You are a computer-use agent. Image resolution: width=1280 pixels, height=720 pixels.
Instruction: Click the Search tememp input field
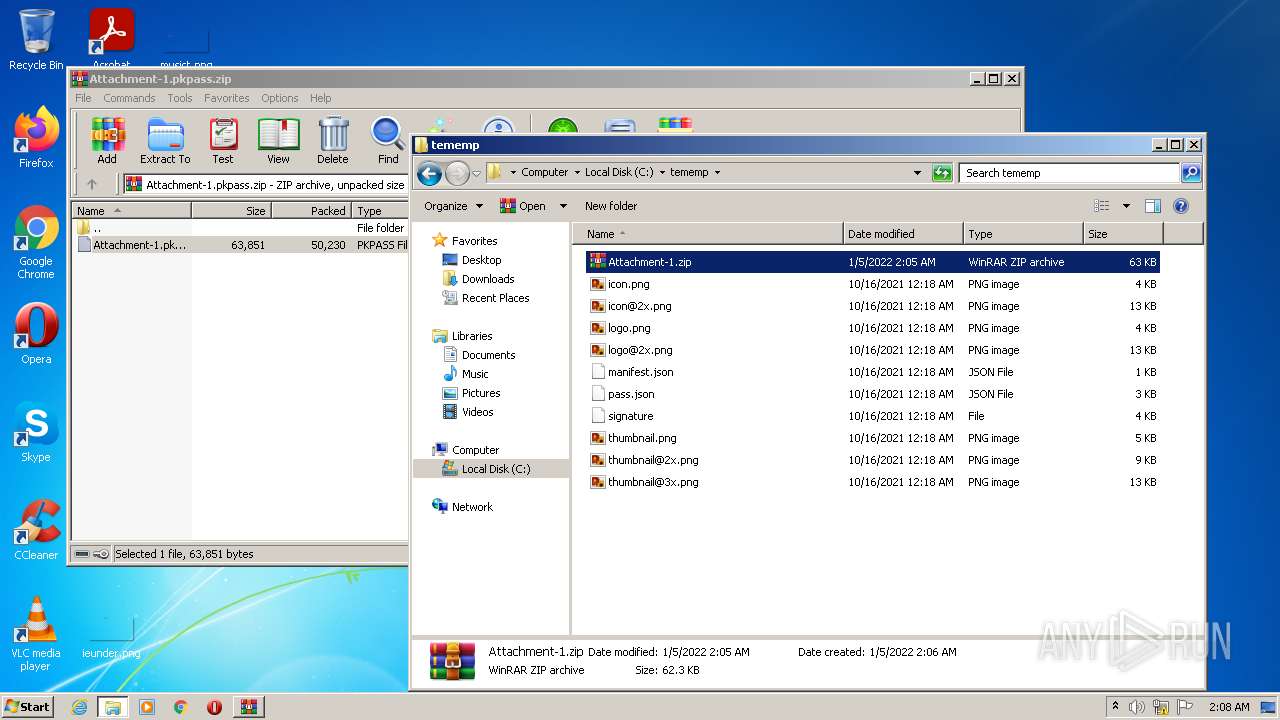click(1070, 173)
